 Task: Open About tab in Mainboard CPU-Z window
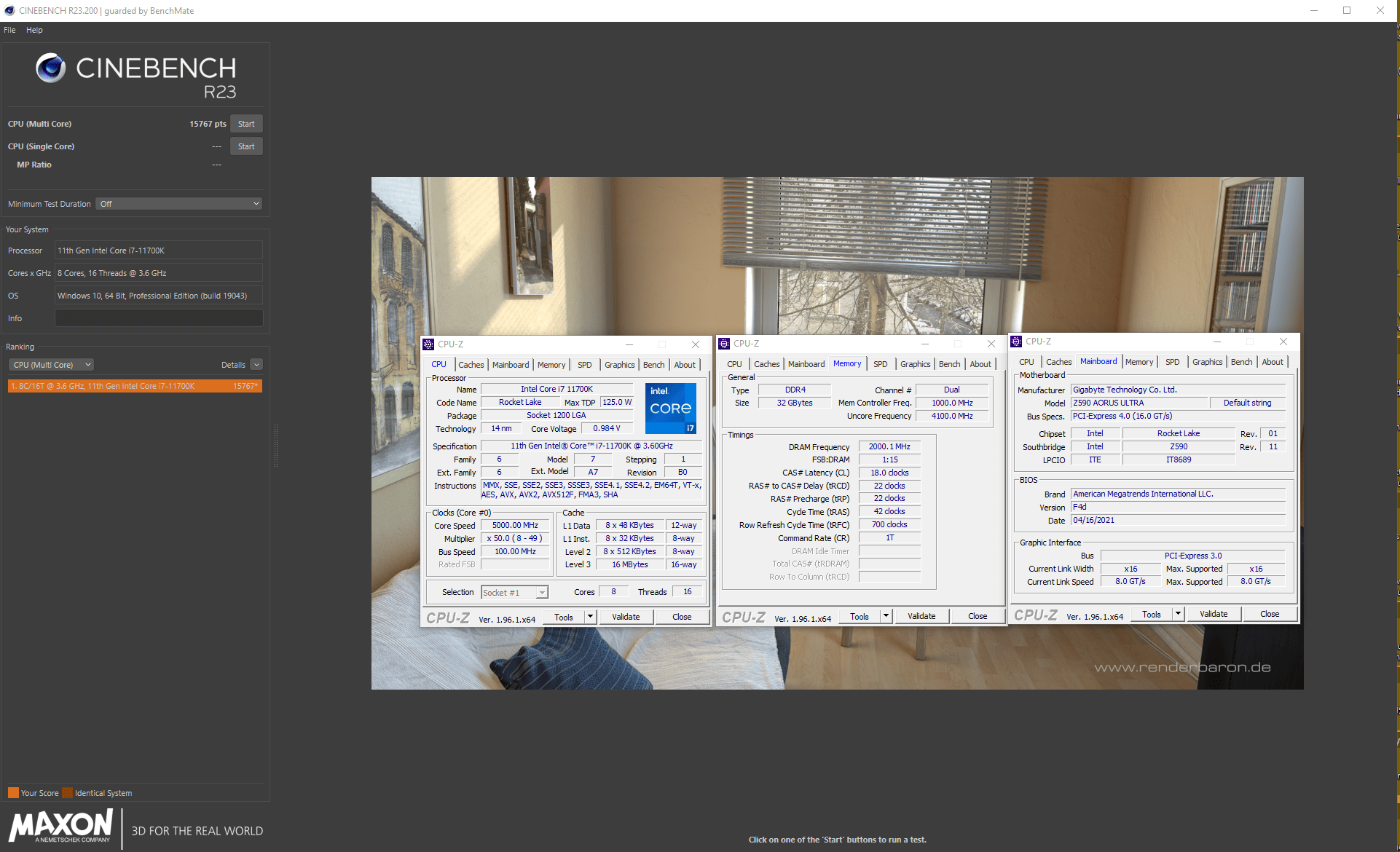tap(1273, 362)
